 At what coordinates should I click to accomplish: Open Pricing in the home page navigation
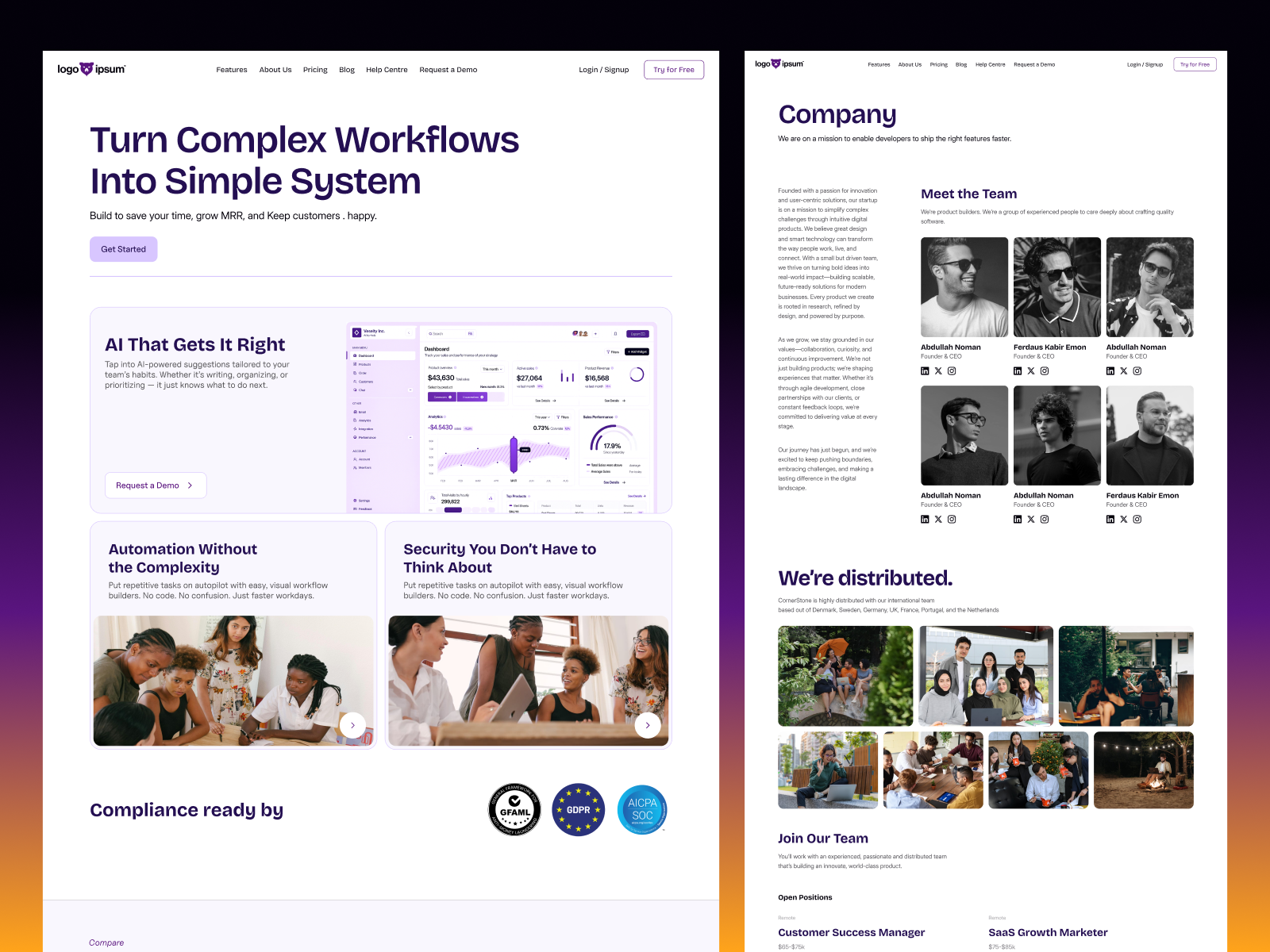(x=315, y=70)
